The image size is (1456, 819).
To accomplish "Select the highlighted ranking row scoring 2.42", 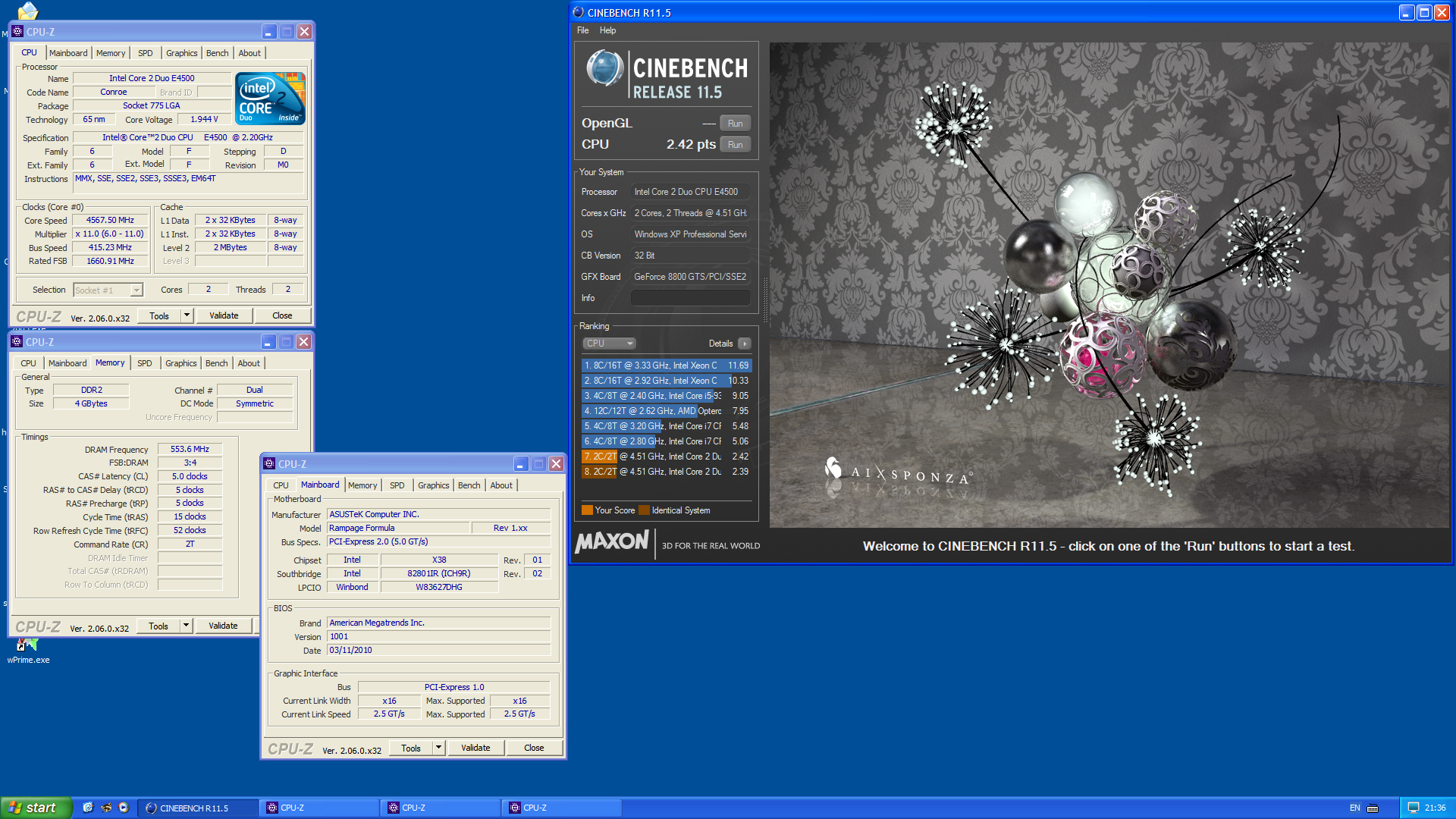I will (x=667, y=457).
